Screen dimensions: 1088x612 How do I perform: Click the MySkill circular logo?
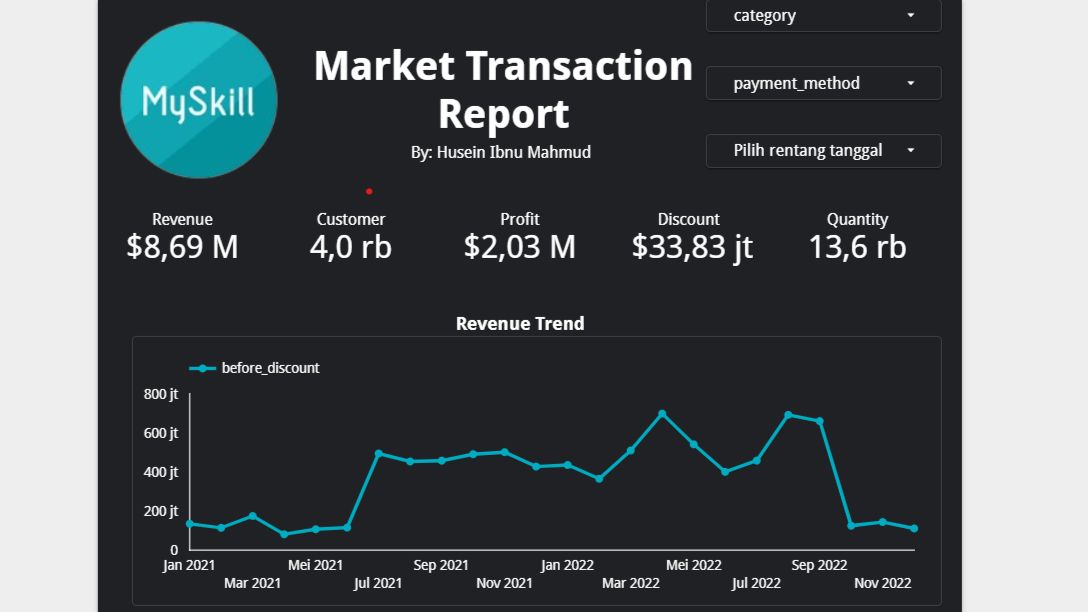199,100
